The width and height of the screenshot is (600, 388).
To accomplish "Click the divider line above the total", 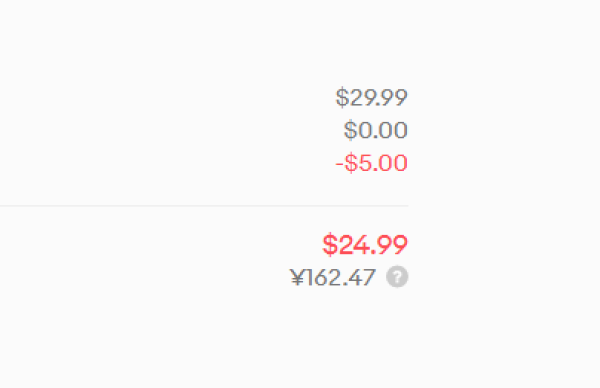I will pyautogui.click(x=204, y=206).
